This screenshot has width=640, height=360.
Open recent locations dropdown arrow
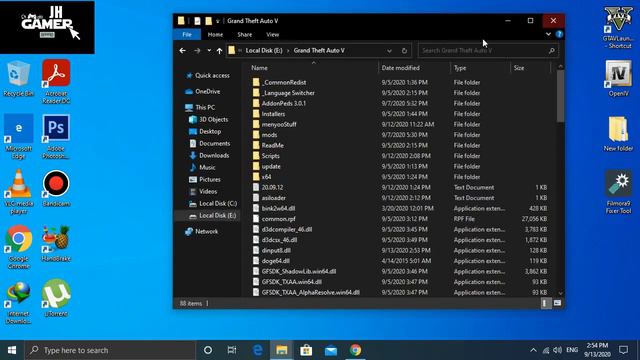point(209,51)
